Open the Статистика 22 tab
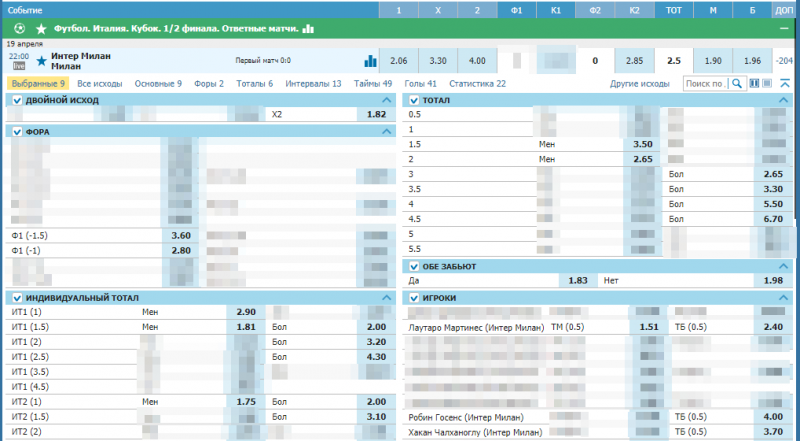This screenshot has height=441, width=800. [477, 84]
